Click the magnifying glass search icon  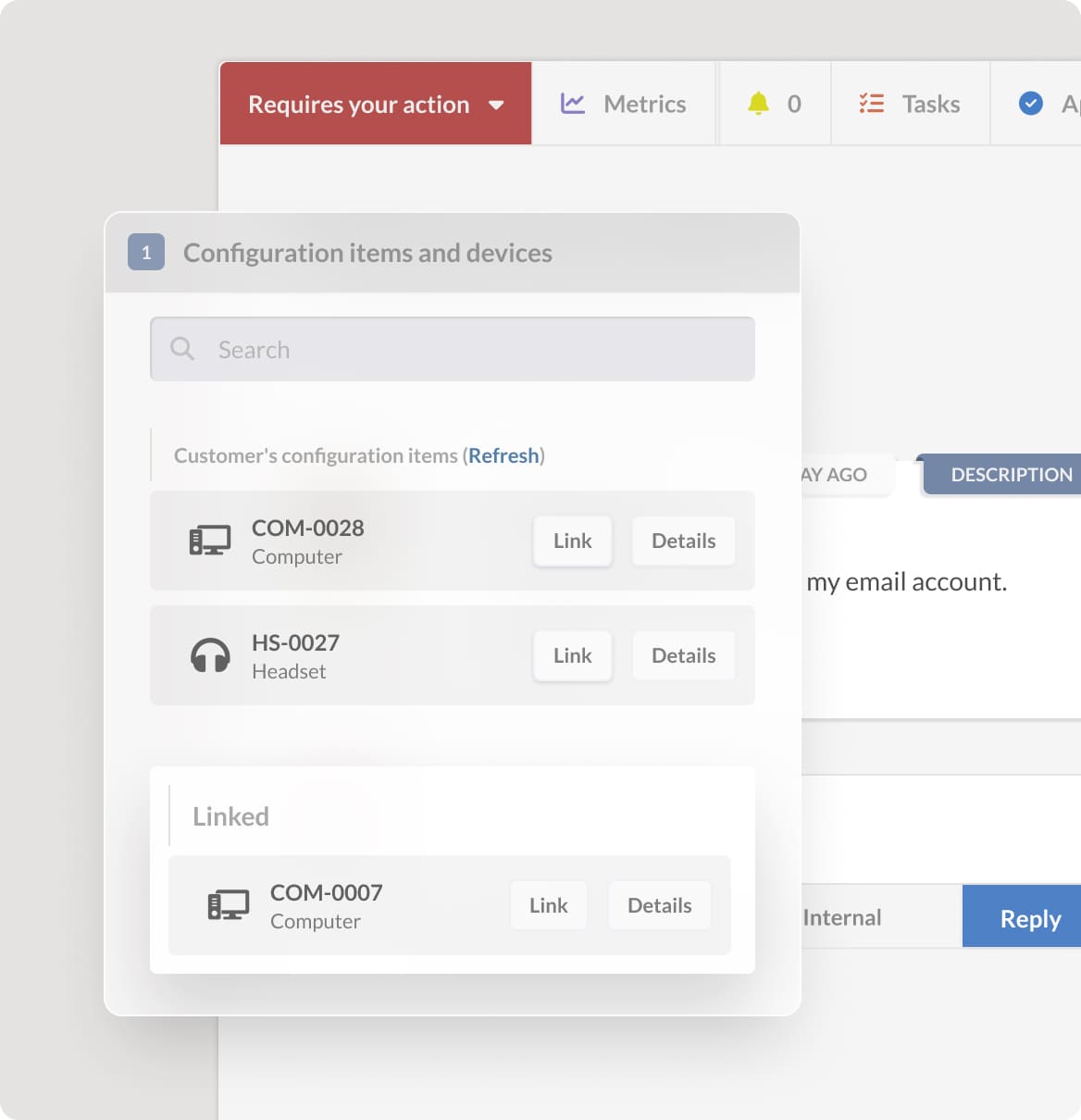(182, 349)
